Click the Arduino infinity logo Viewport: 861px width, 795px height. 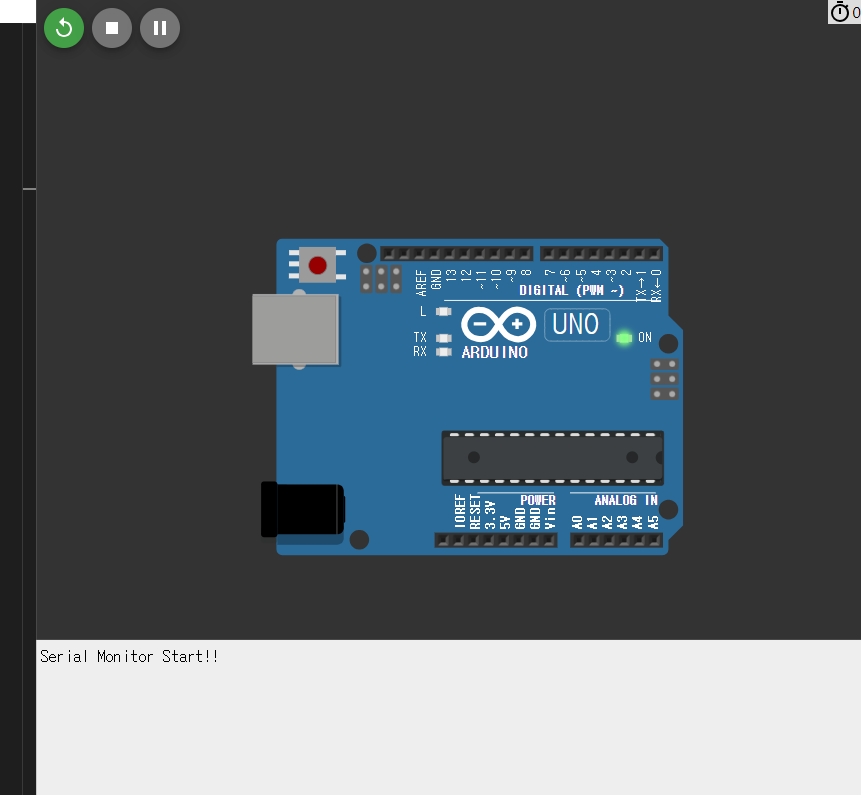[499, 324]
